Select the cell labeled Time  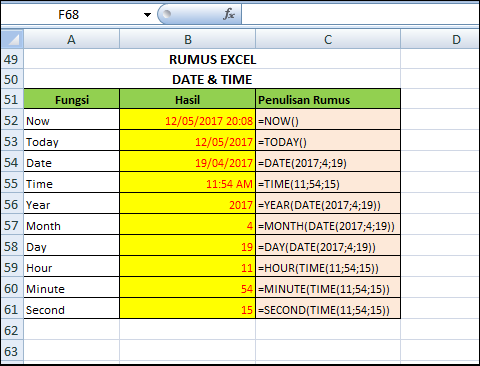[71, 183]
